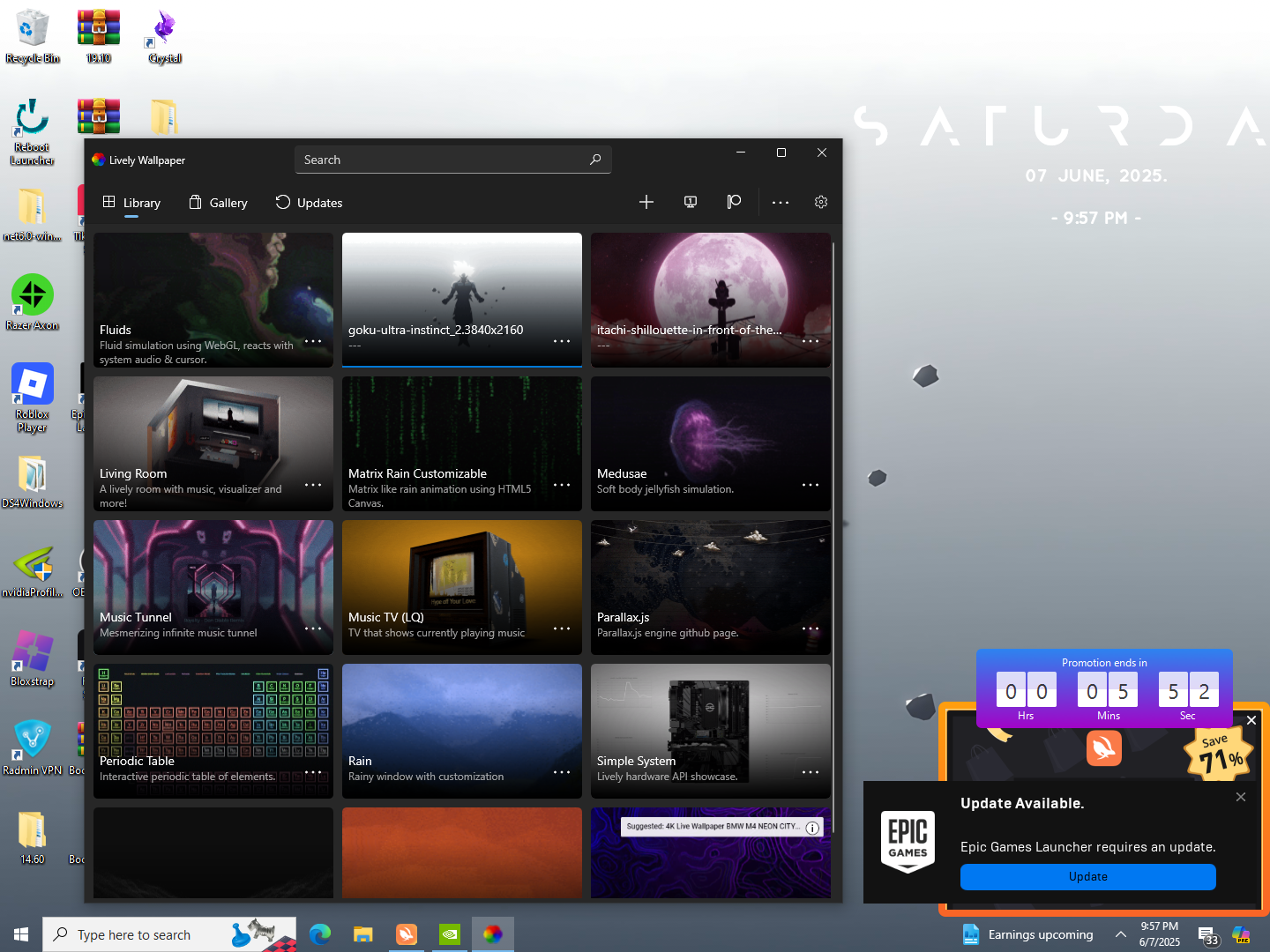Focus the Lively Search input field
This screenshot has width=1270, height=952.
click(x=452, y=160)
